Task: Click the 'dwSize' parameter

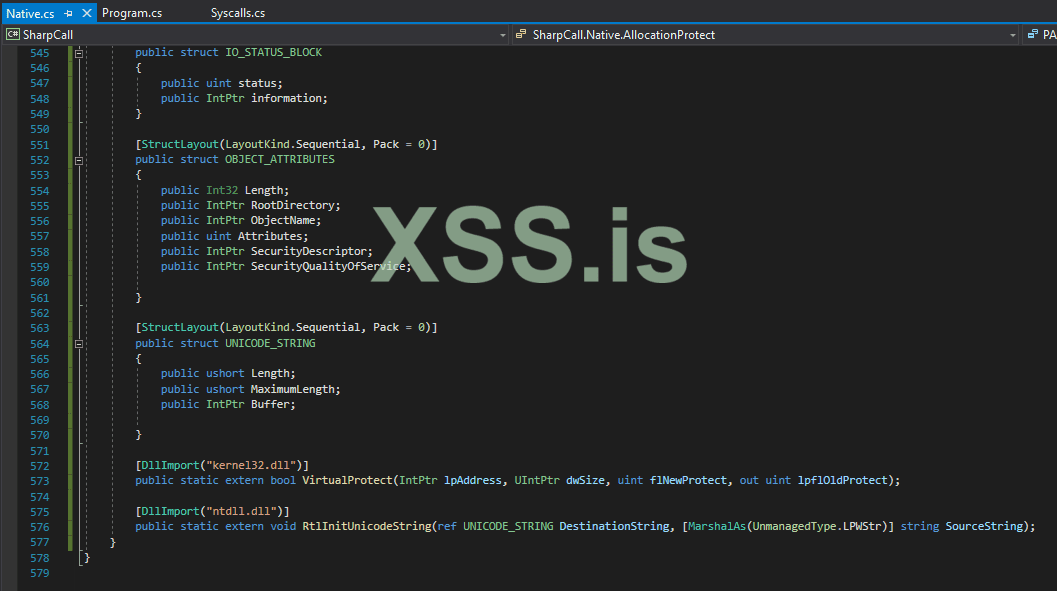Action: click(x=585, y=480)
